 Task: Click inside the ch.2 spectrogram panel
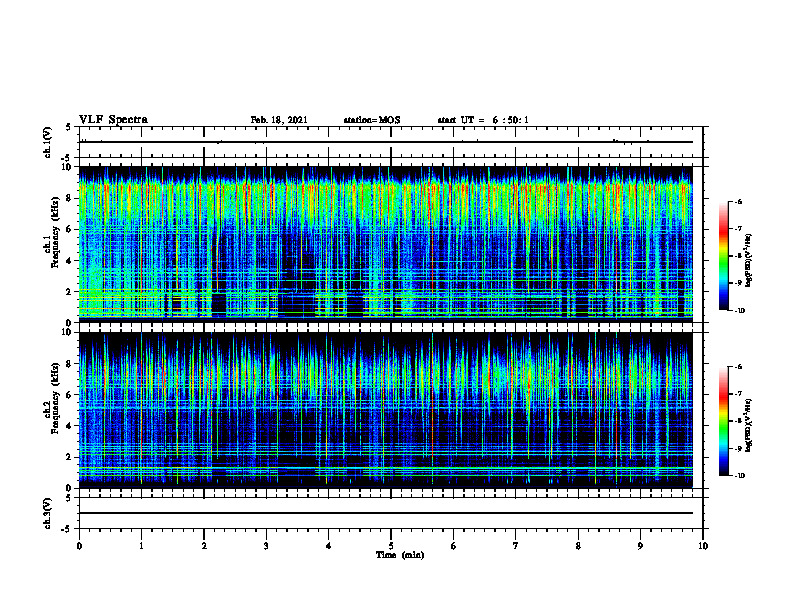(386, 410)
